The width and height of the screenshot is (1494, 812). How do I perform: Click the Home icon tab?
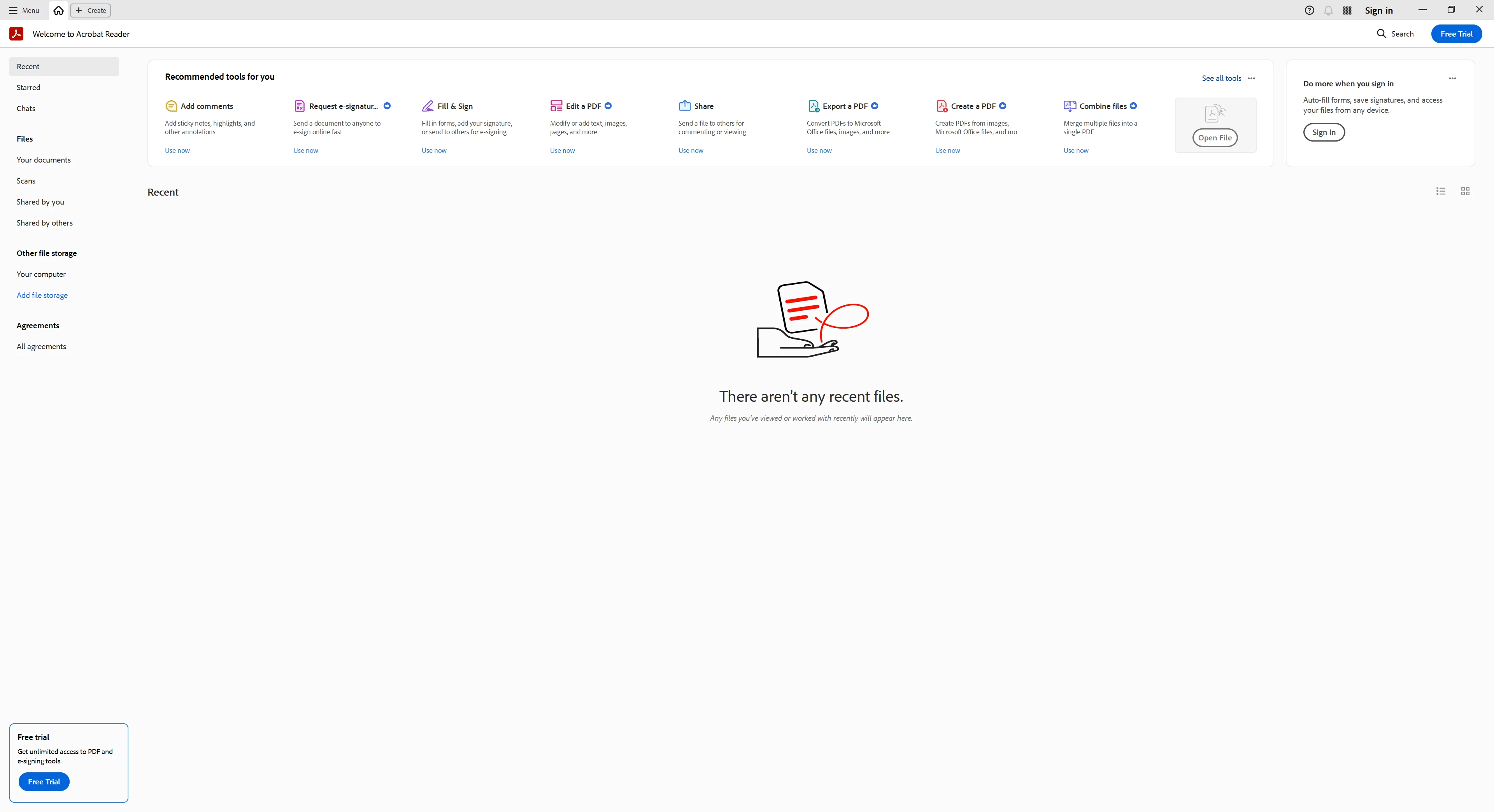tap(58, 10)
